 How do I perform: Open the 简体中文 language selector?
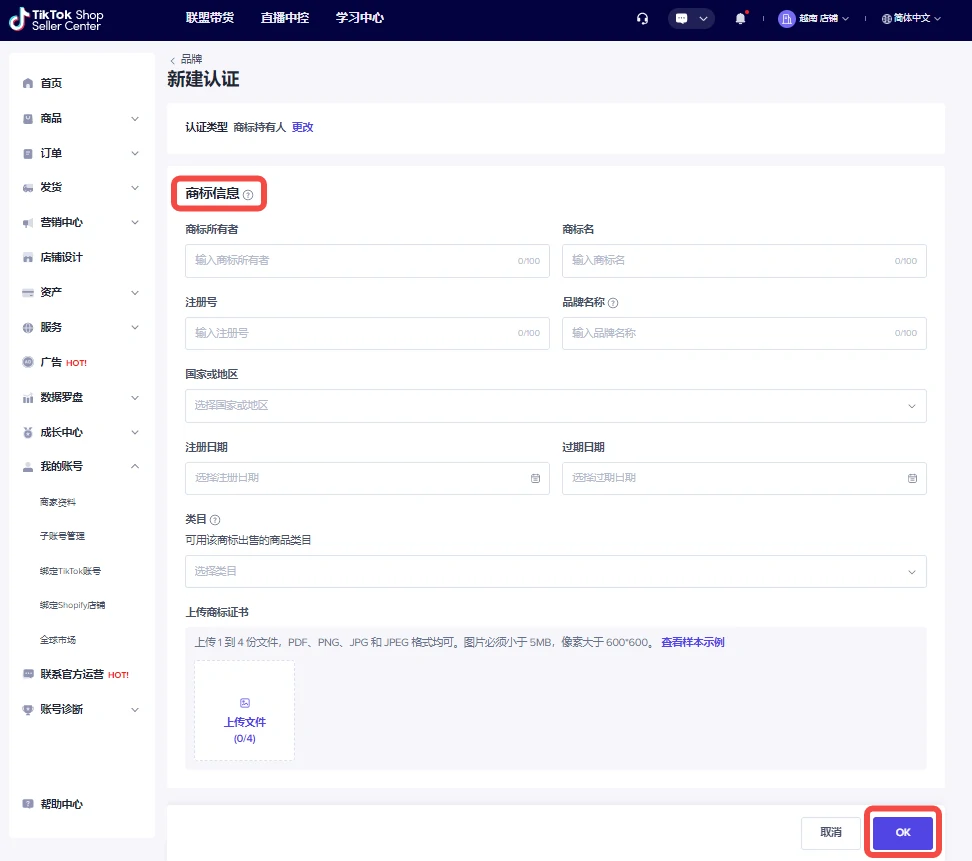pos(911,18)
